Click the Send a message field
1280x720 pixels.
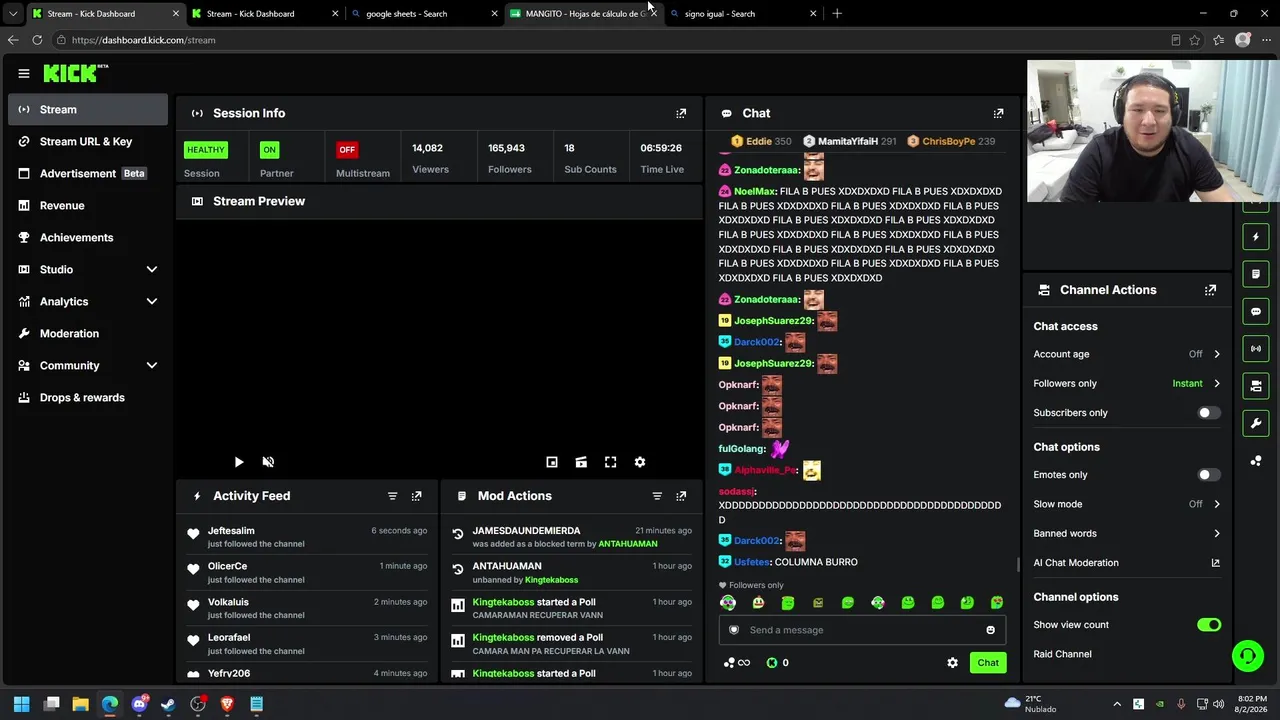pos(862,630)
